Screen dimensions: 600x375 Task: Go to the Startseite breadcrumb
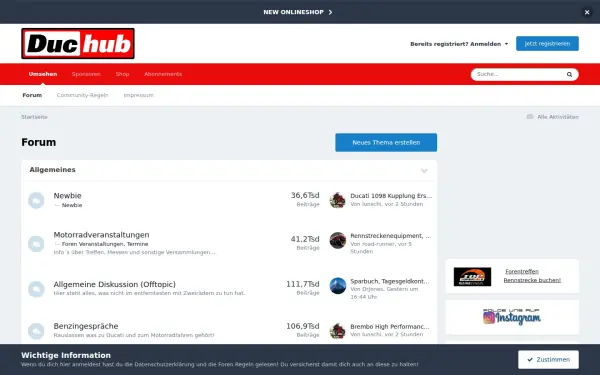pos(34,117)
